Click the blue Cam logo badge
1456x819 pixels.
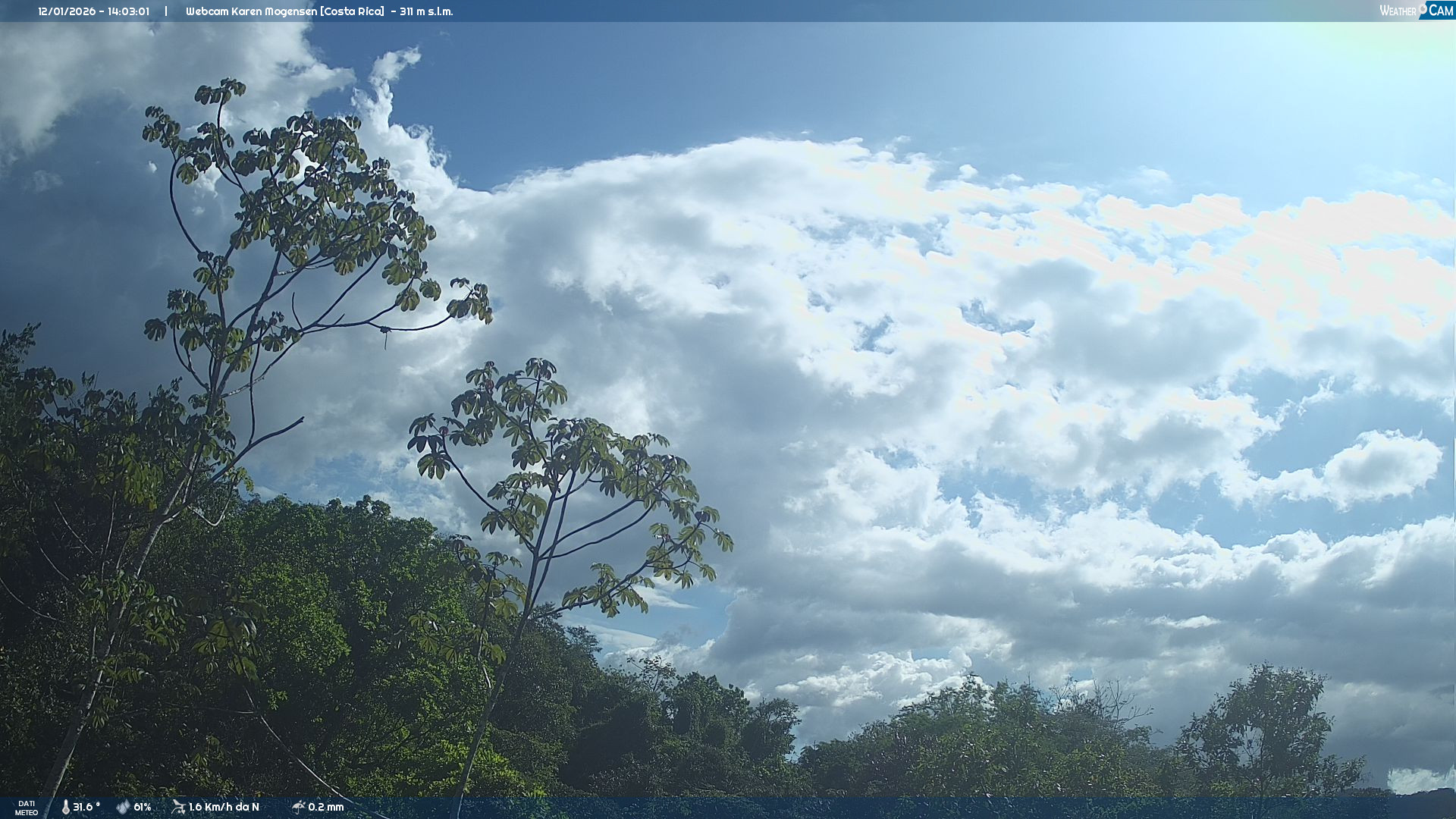(1440, 11)
